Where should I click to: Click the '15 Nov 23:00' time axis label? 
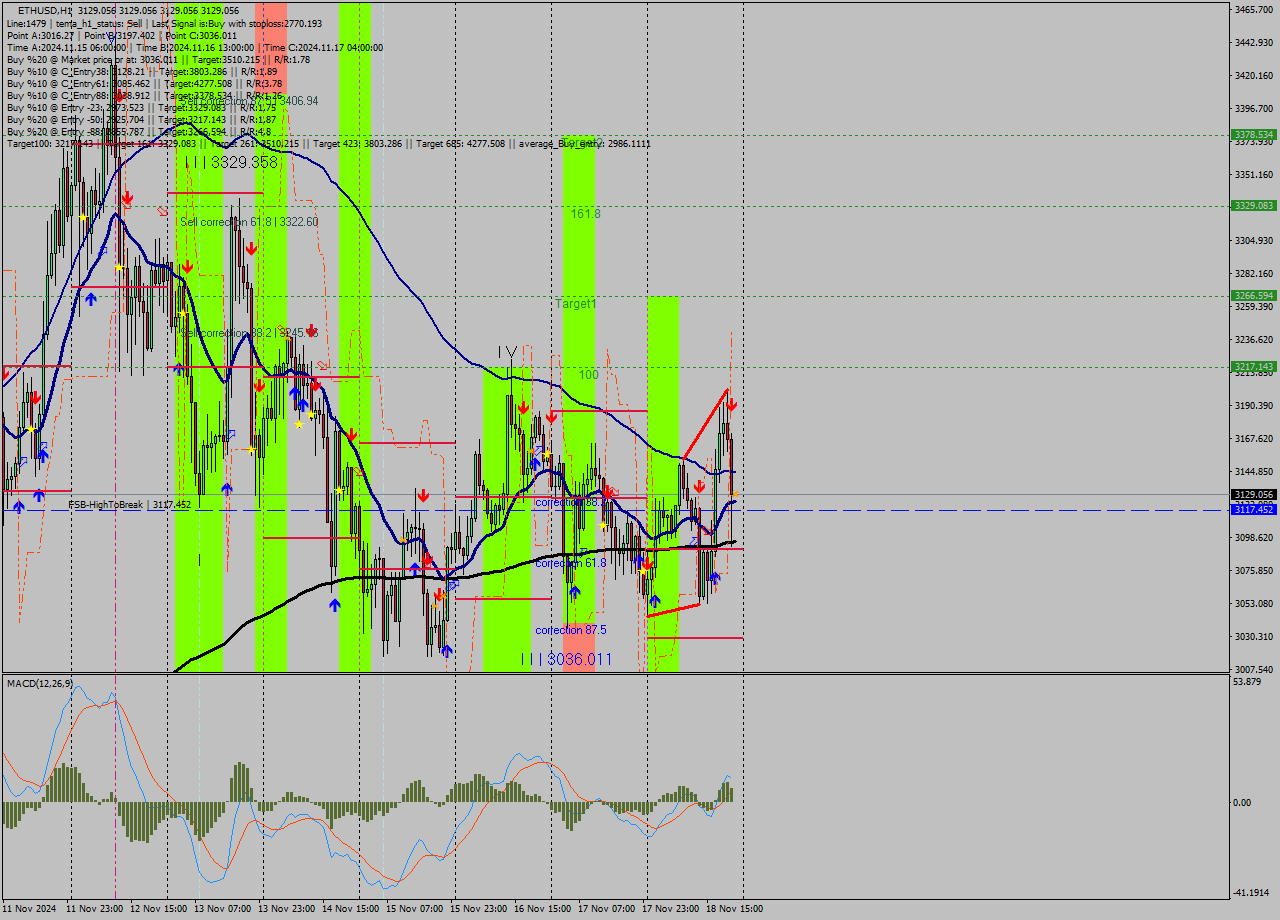coord(478,909)
